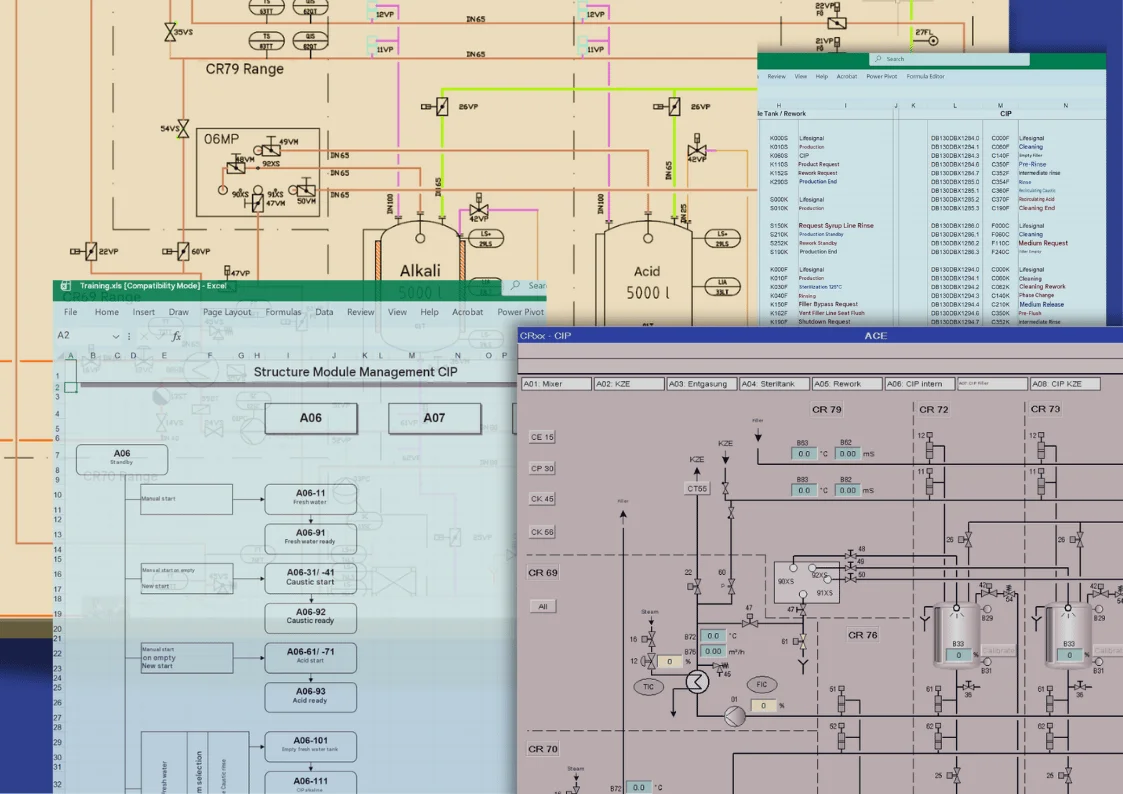
Task: Click the TIC controller bubble
Action: coord(648,687)
